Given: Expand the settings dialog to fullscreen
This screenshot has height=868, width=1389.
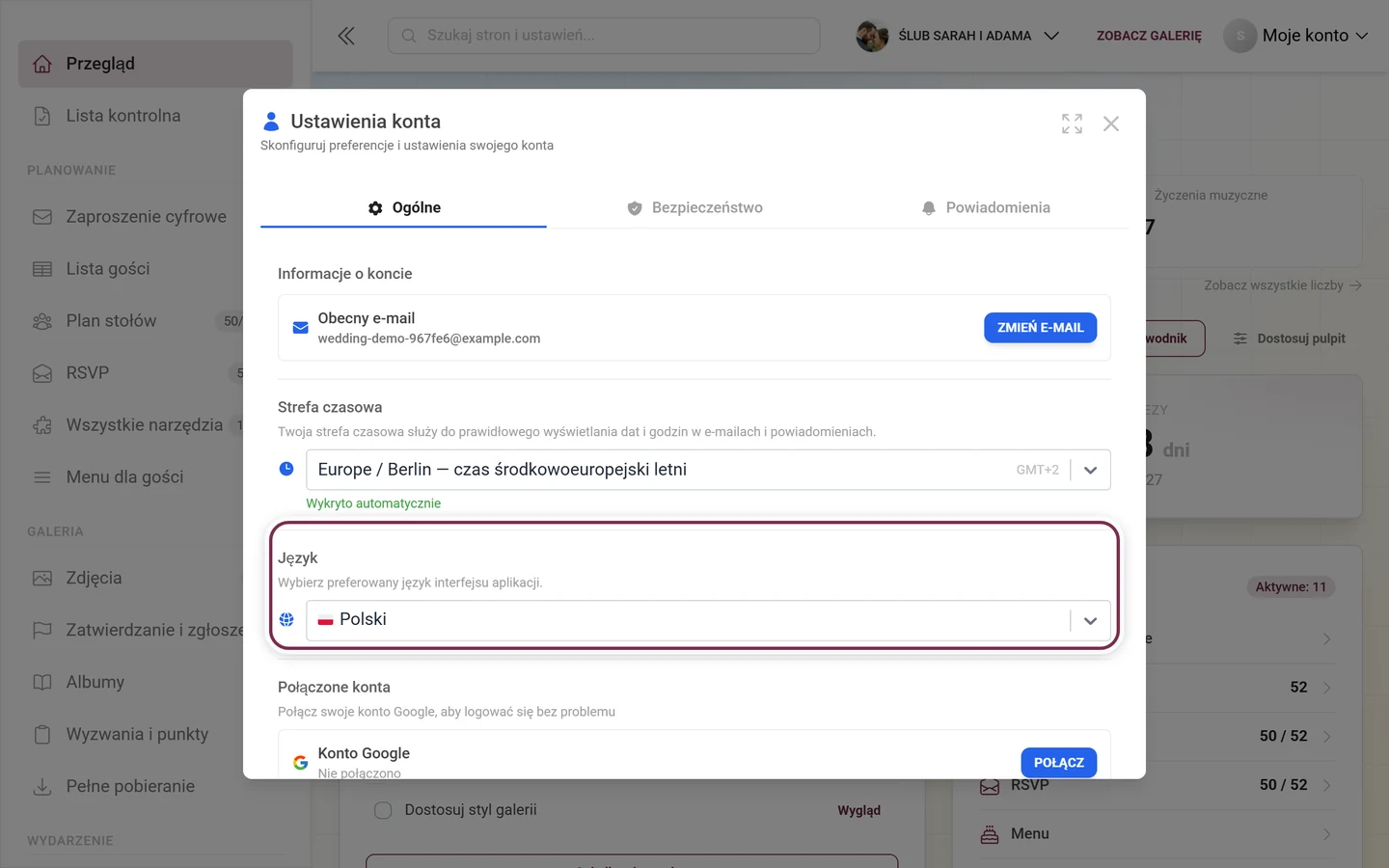Looking at the screenshot, I should [x=1072, y=123].
